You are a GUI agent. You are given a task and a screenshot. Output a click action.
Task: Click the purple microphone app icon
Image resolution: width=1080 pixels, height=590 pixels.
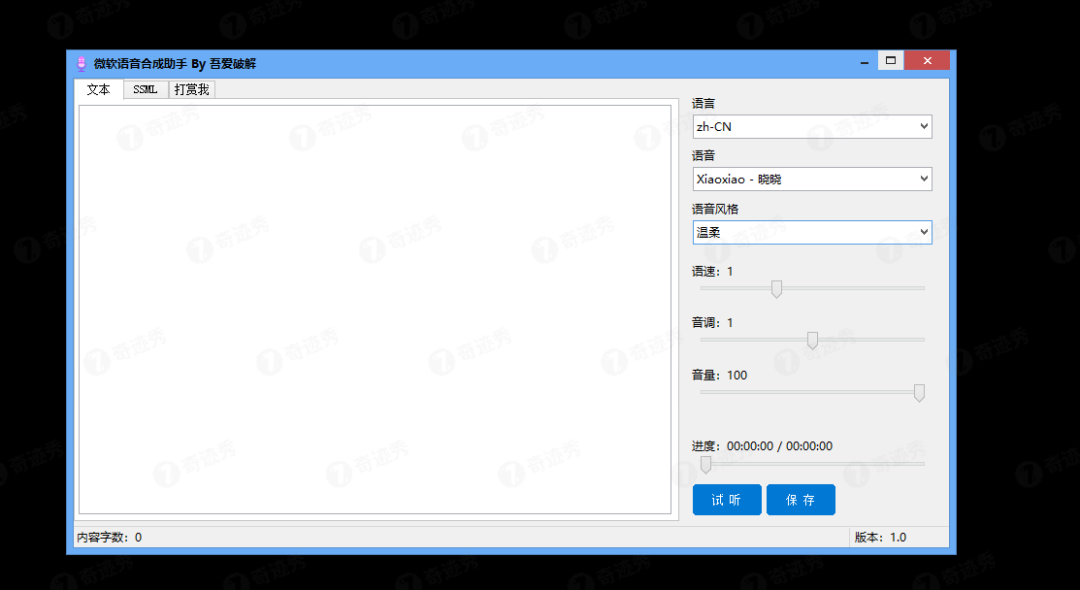tap(81, 63)
